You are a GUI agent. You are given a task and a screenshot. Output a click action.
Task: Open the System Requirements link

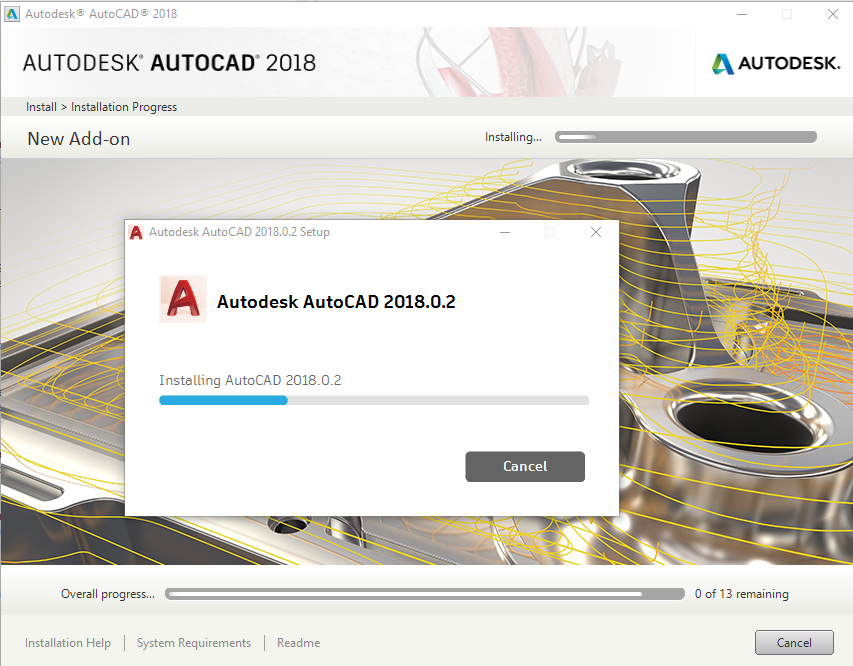tap(194, 643)
